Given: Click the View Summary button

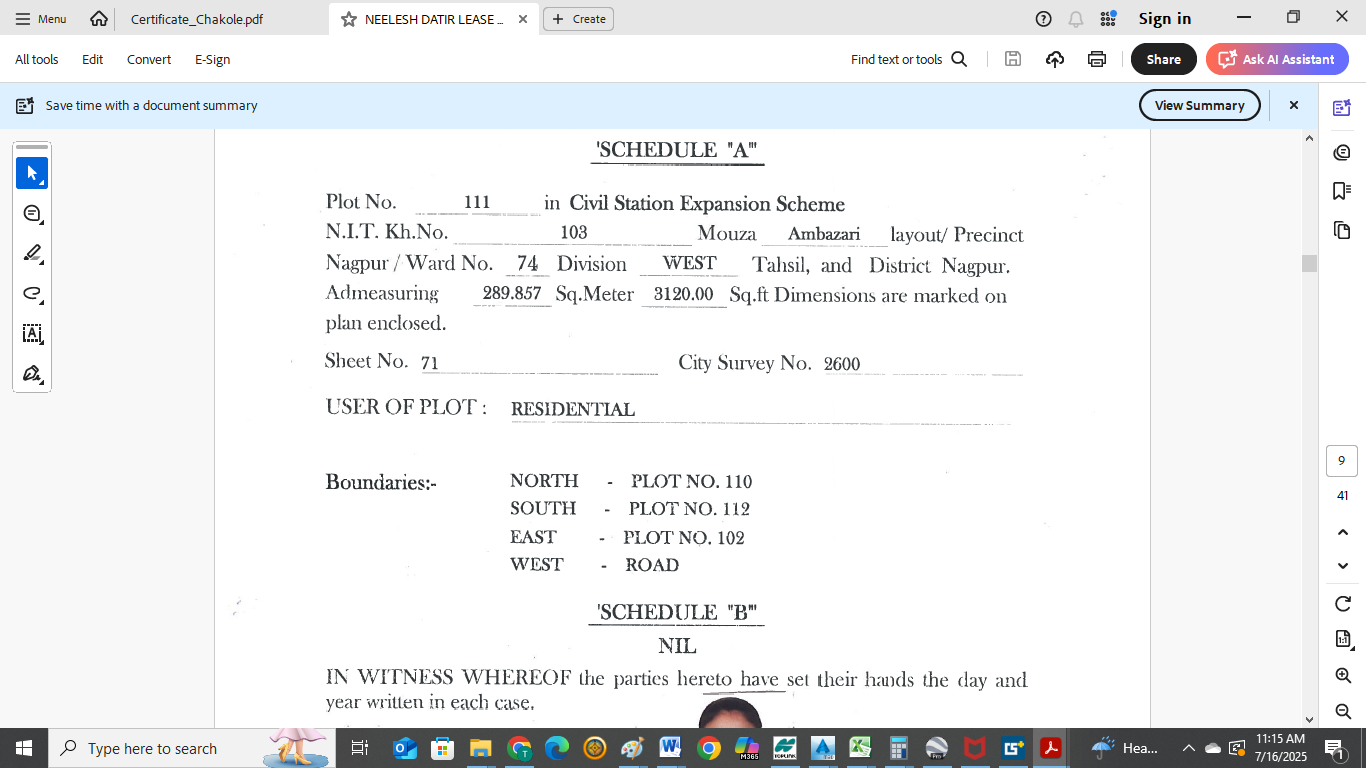Looking at the screenshot, I should tap(1200, 105).
